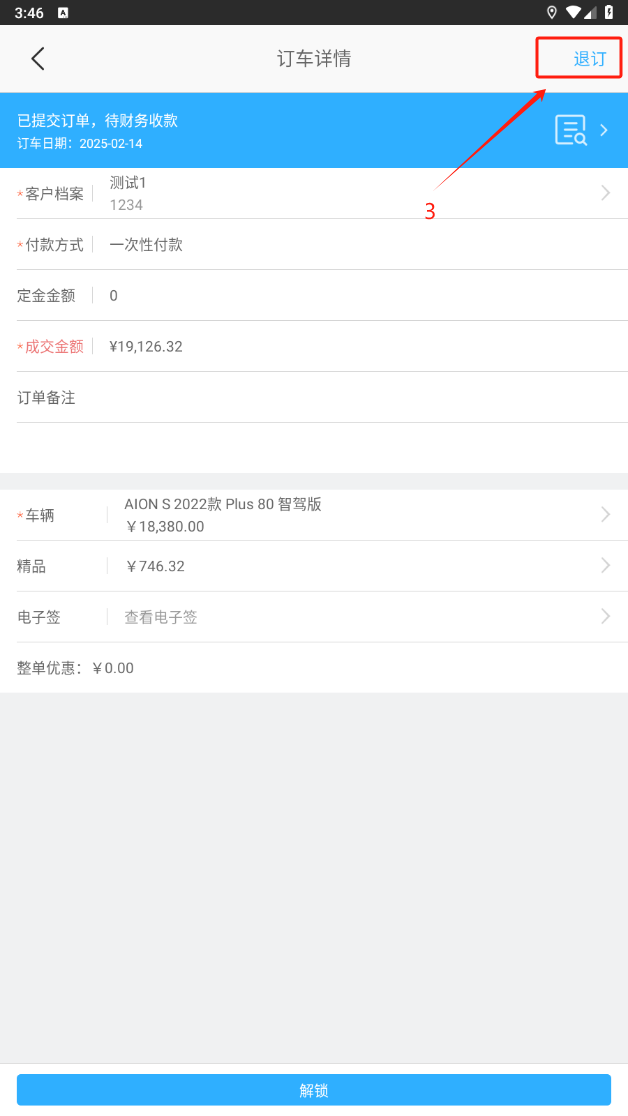Tap the 整单优惠 discount row

click(x=76, y=668)
